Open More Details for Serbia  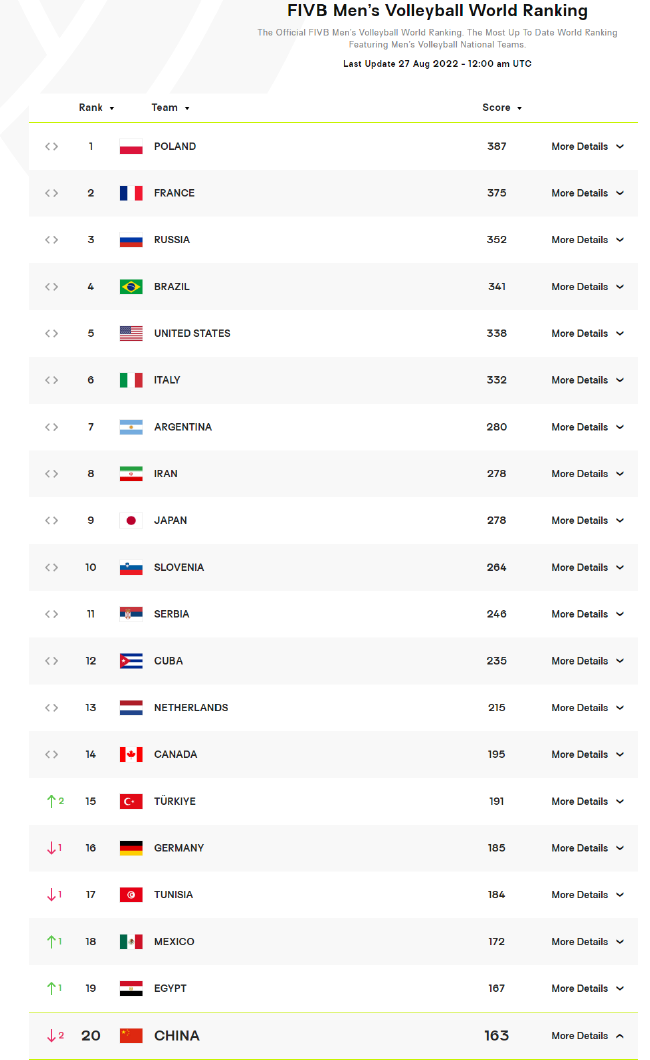587,615
